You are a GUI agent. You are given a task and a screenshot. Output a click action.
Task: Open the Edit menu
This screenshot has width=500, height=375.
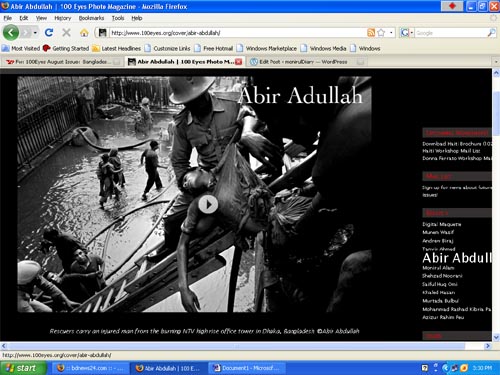(24, 18)
